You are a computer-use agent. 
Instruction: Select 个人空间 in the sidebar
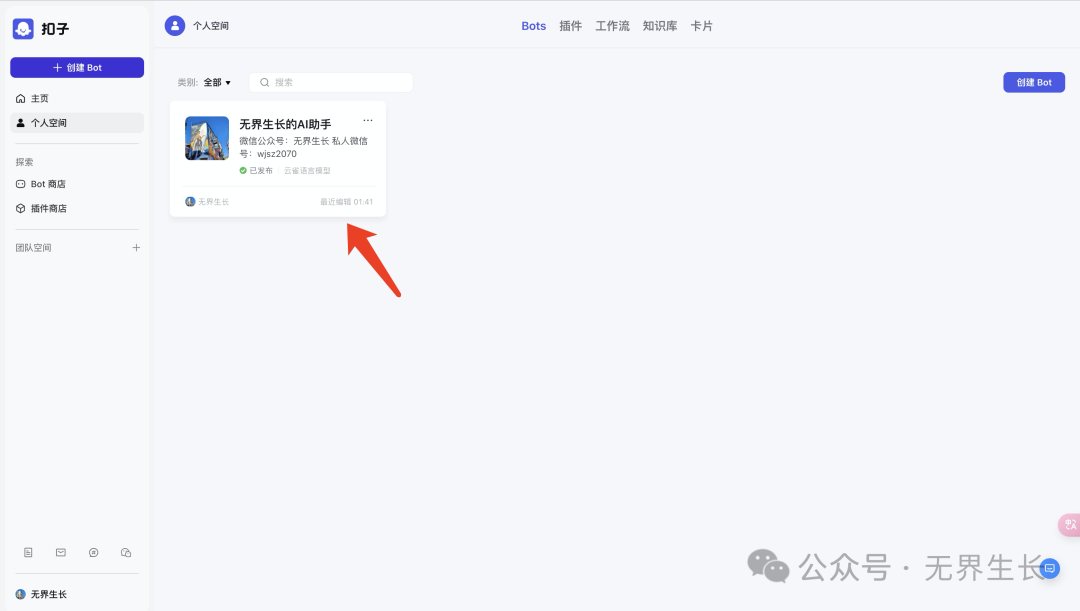pyautogui.click(x=77, y=123)
